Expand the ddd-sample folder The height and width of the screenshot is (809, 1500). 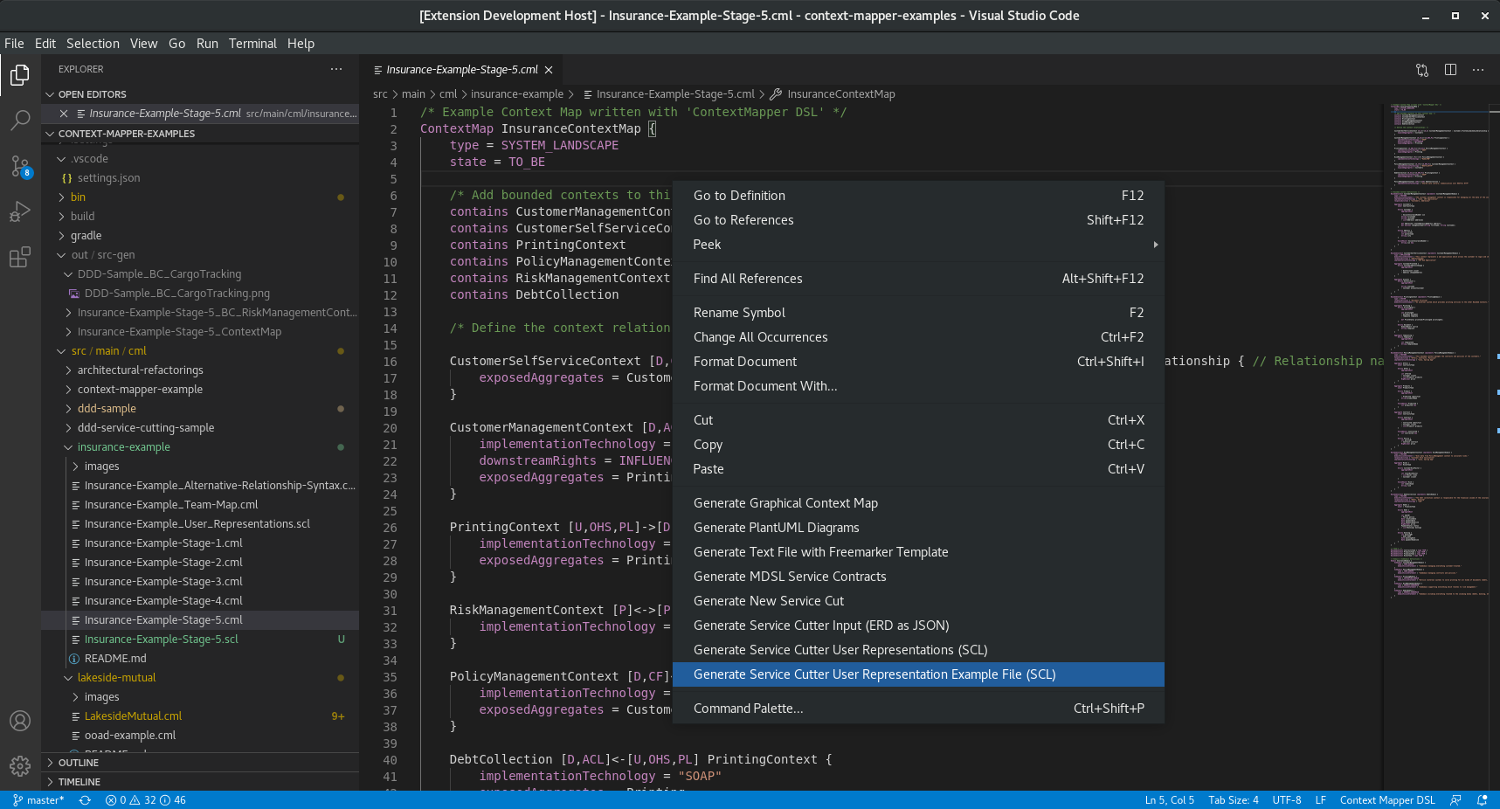[200, 408]
